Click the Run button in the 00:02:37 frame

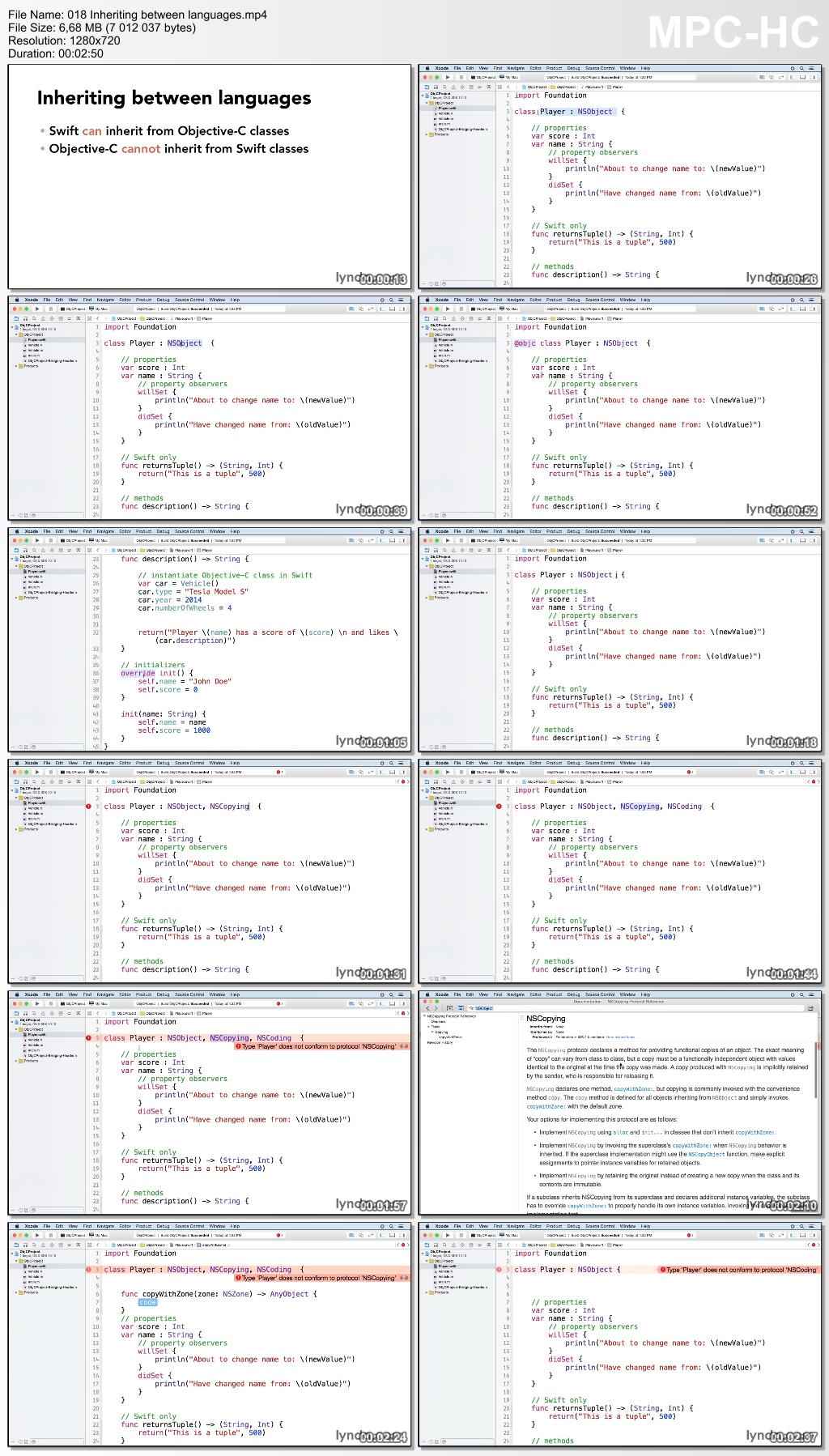447,1235
